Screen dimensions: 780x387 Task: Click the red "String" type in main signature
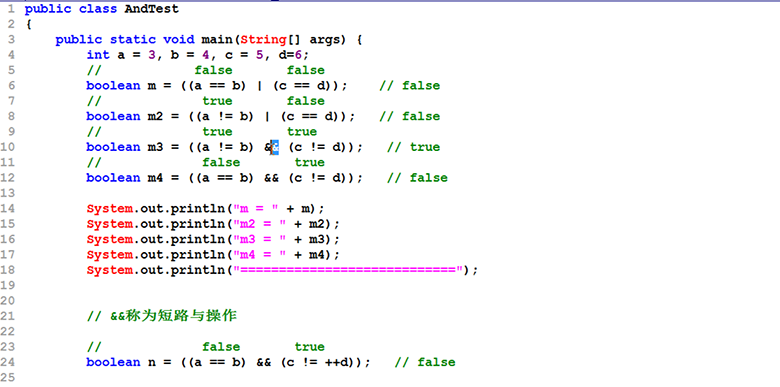(263, 40)
